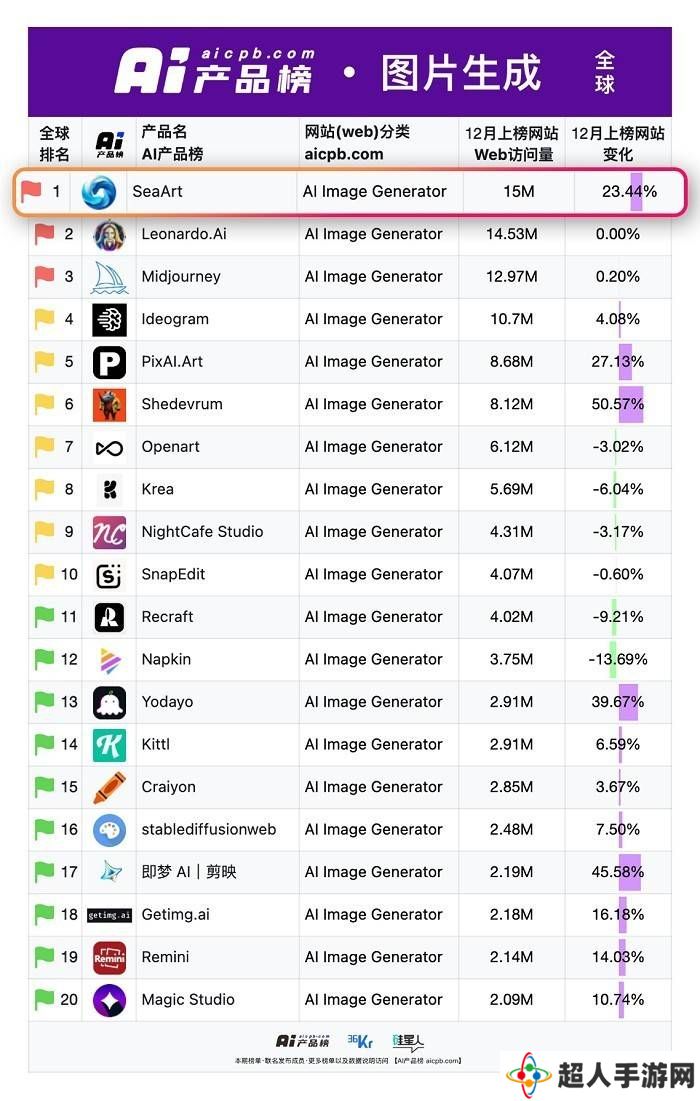Click the Openart infinity icon

pos(110,448)
